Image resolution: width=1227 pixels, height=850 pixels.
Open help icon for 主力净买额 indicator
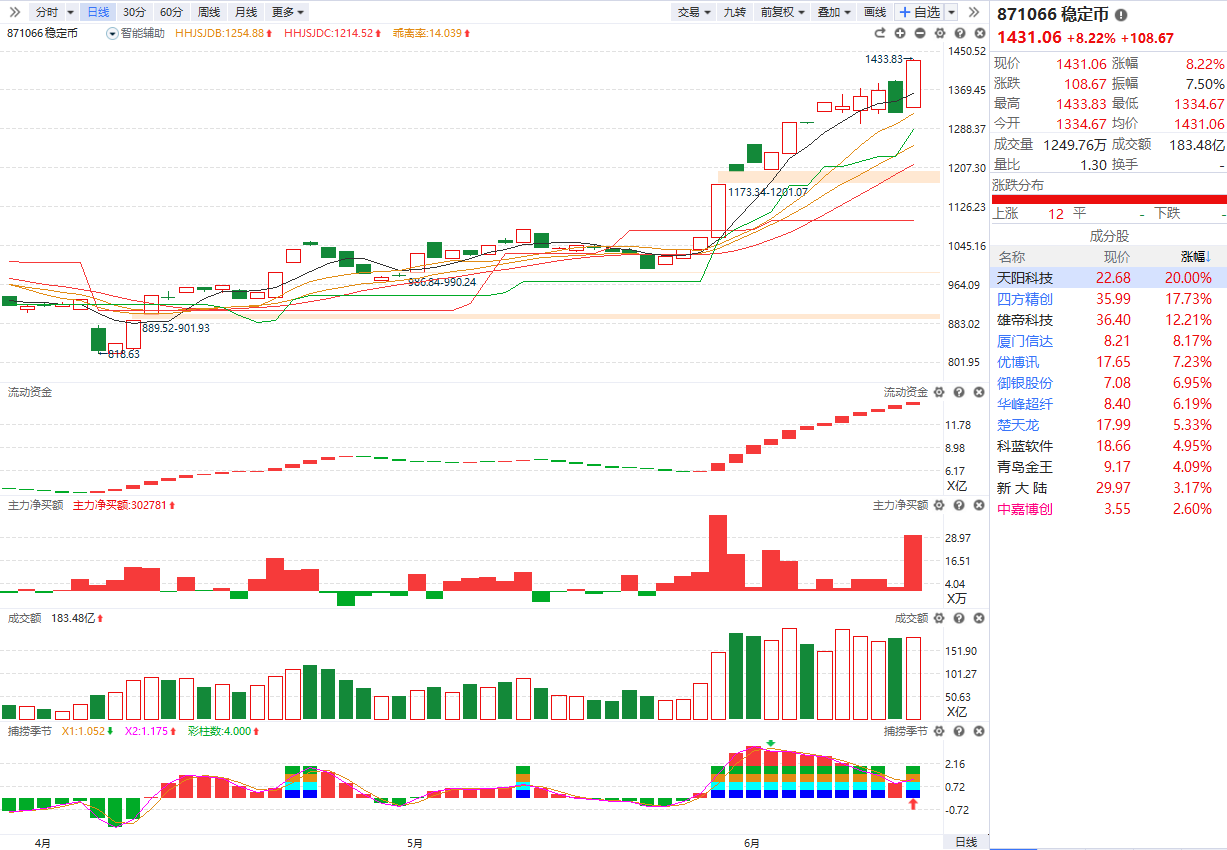click(x=958, y=506)
